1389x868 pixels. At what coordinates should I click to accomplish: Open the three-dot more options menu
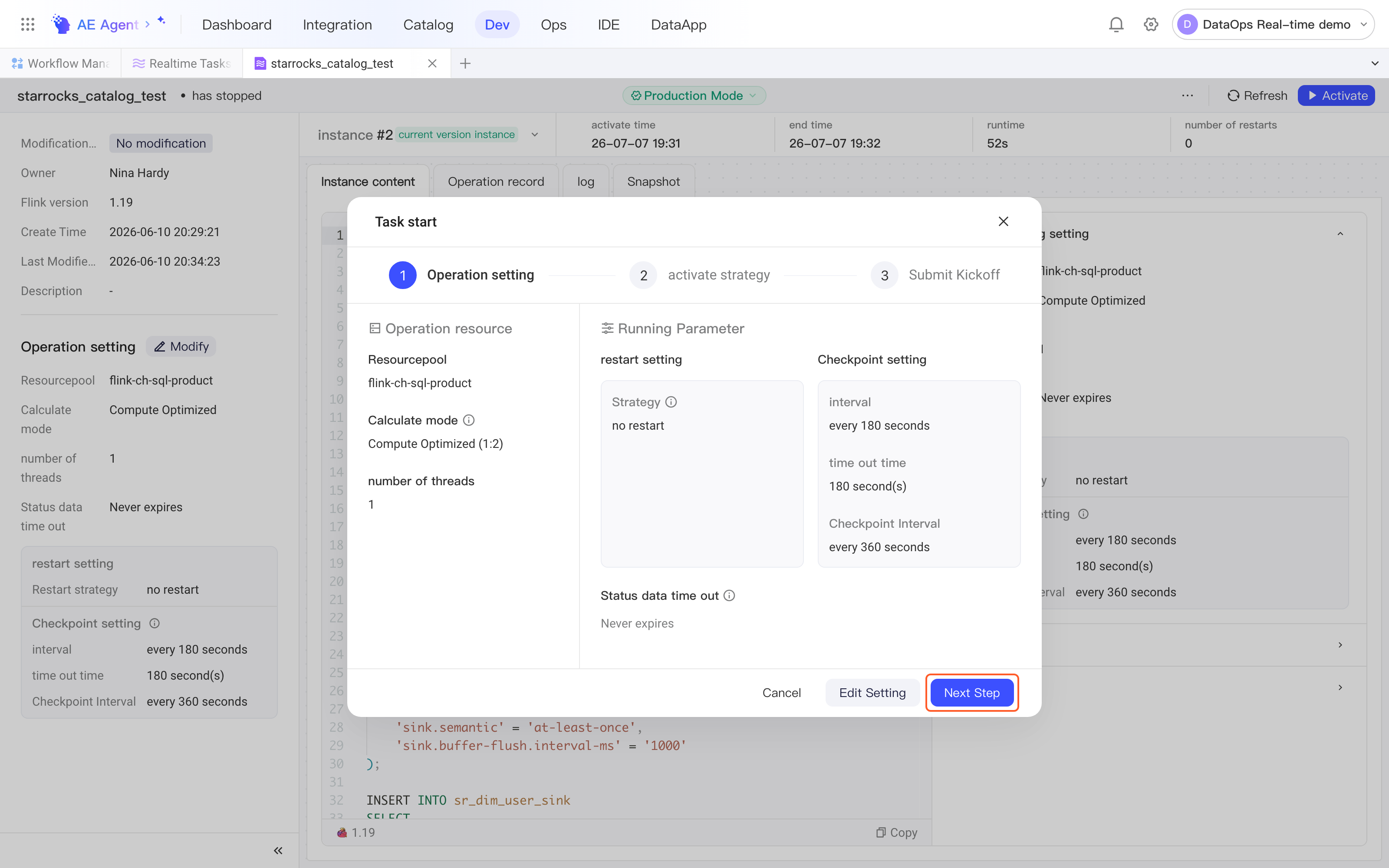(x=1188, y=96)
